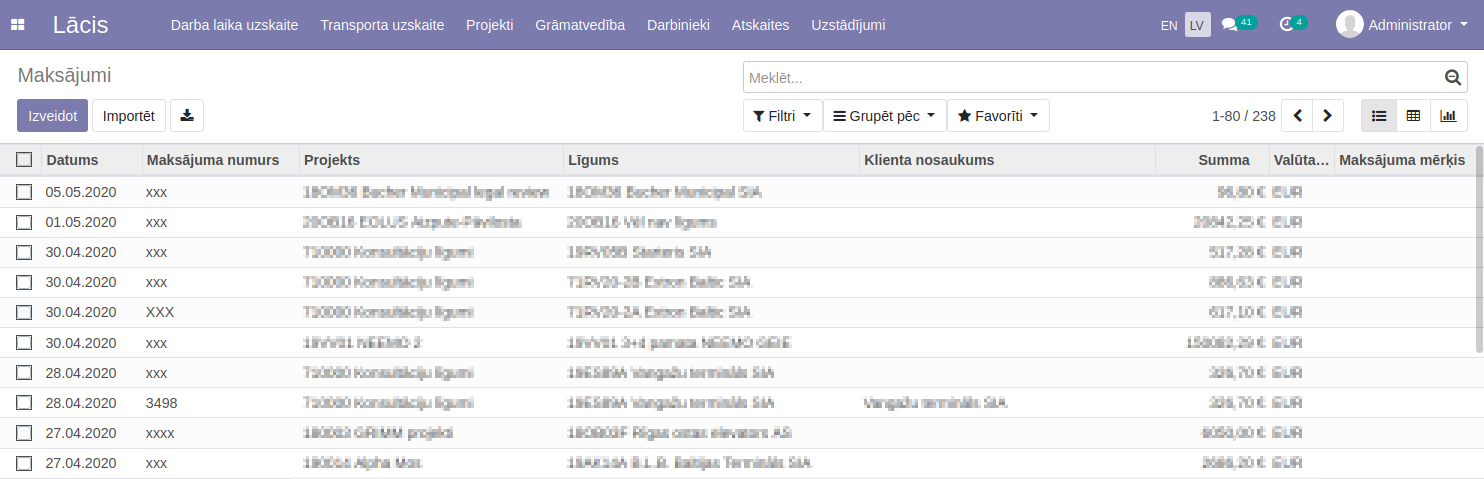Open the Favorīti dropdown
Image resolution: width=1484 pixels, height=479 pixels.
tap(997, 116)
